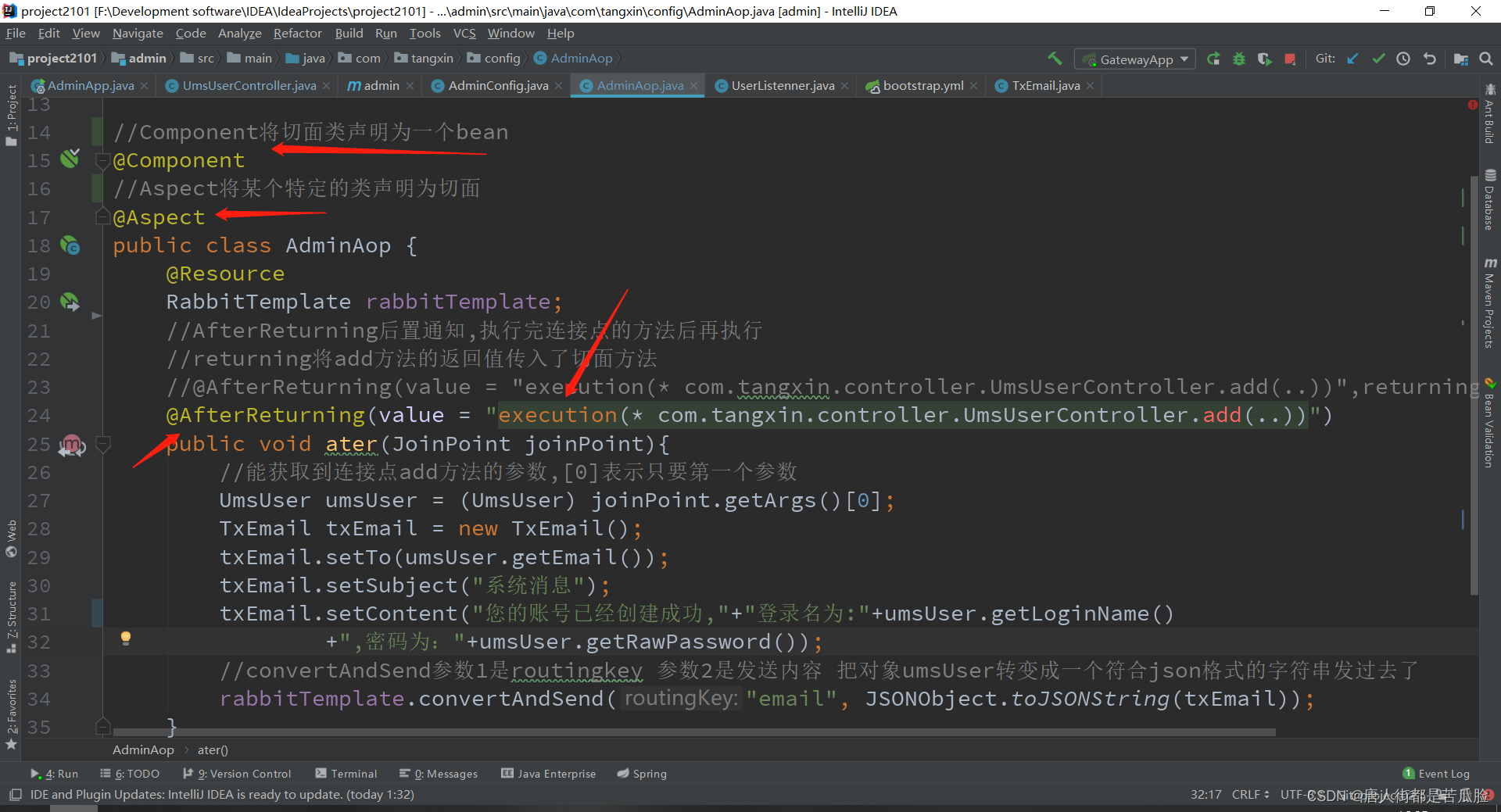Click AdminAop class breadcrumb in navigation bar

(574, 59)
